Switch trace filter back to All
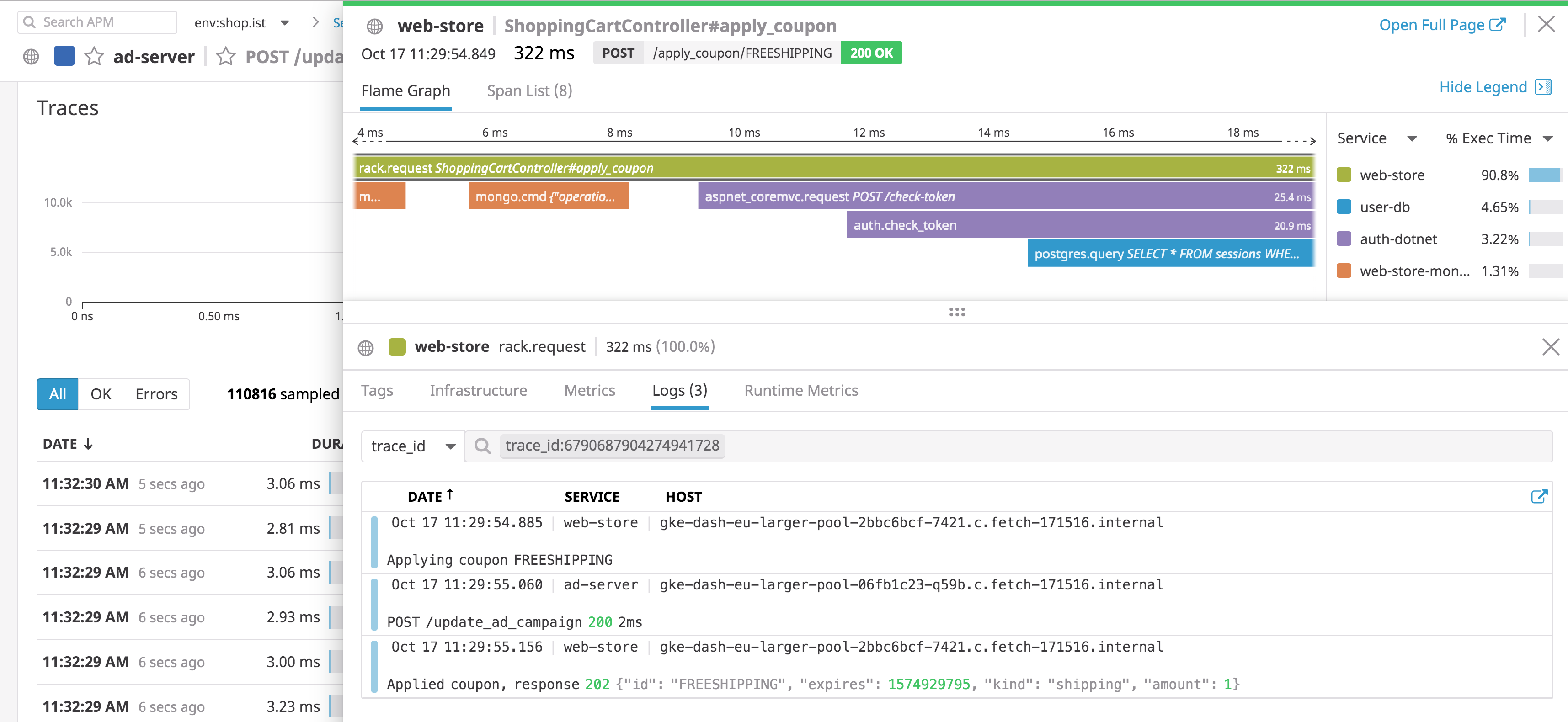The height and width of the screenshot is (722, 1568). 57,394
